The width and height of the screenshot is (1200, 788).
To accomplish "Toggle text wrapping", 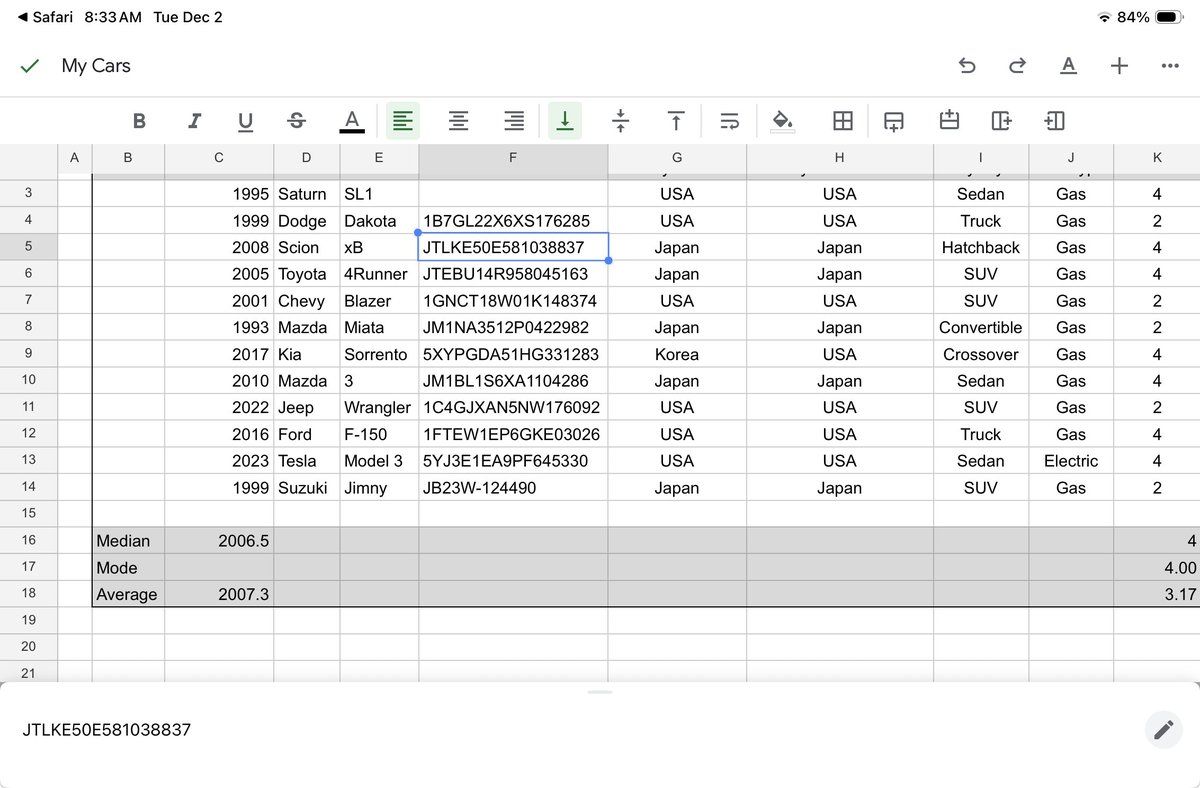I will coord(729,121).
